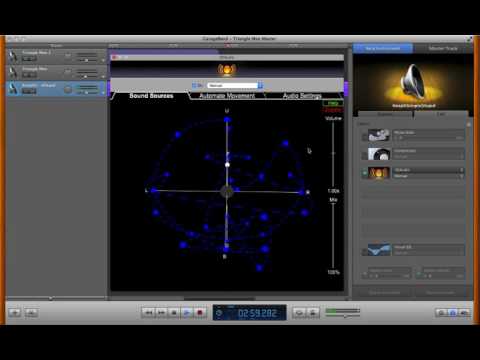The image size is (480, 360).
Task: Open the 3D audio effect name dropdown
Action: point(429,170)
